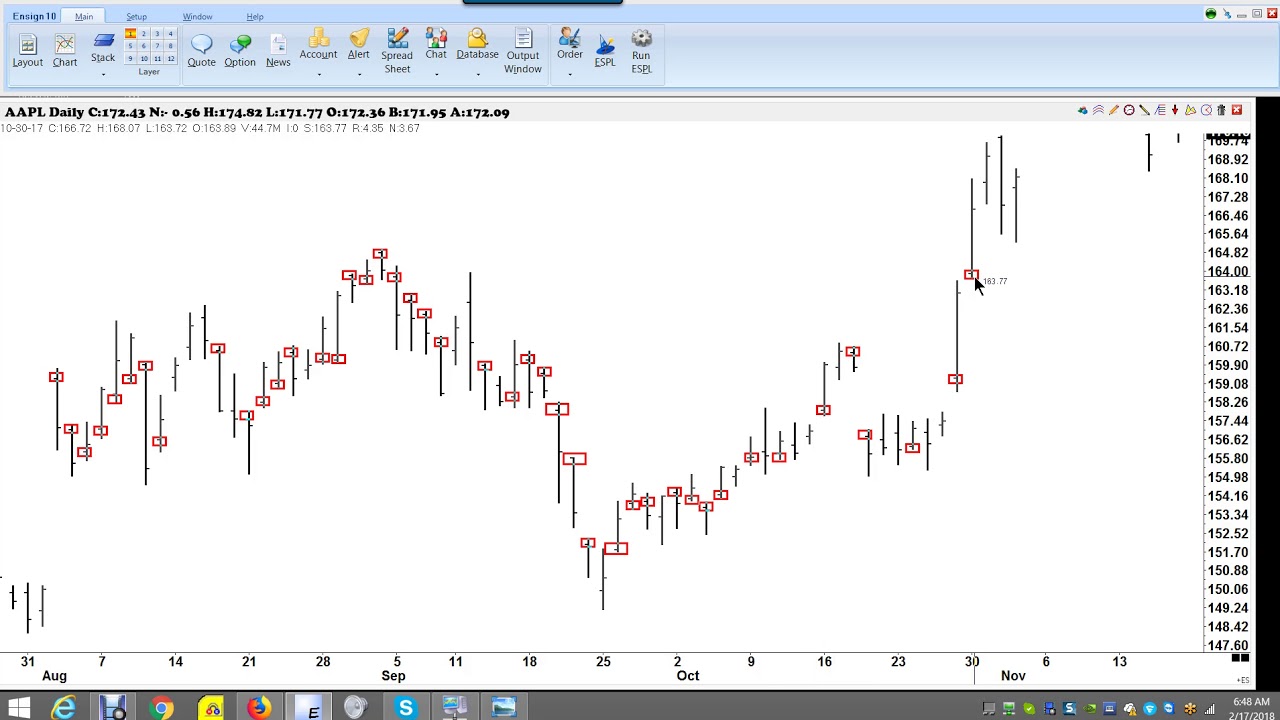Click the circle cycle tool icon

(x=1206, y=110)
